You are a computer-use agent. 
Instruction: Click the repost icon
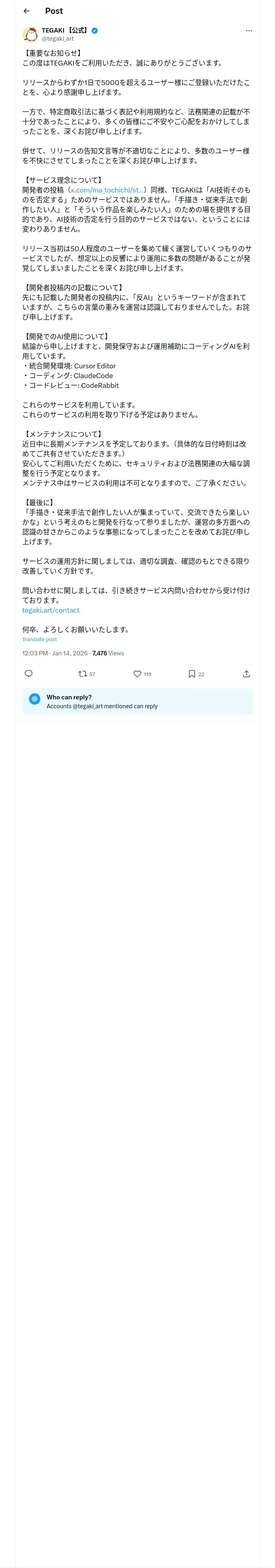pos(82,674)
